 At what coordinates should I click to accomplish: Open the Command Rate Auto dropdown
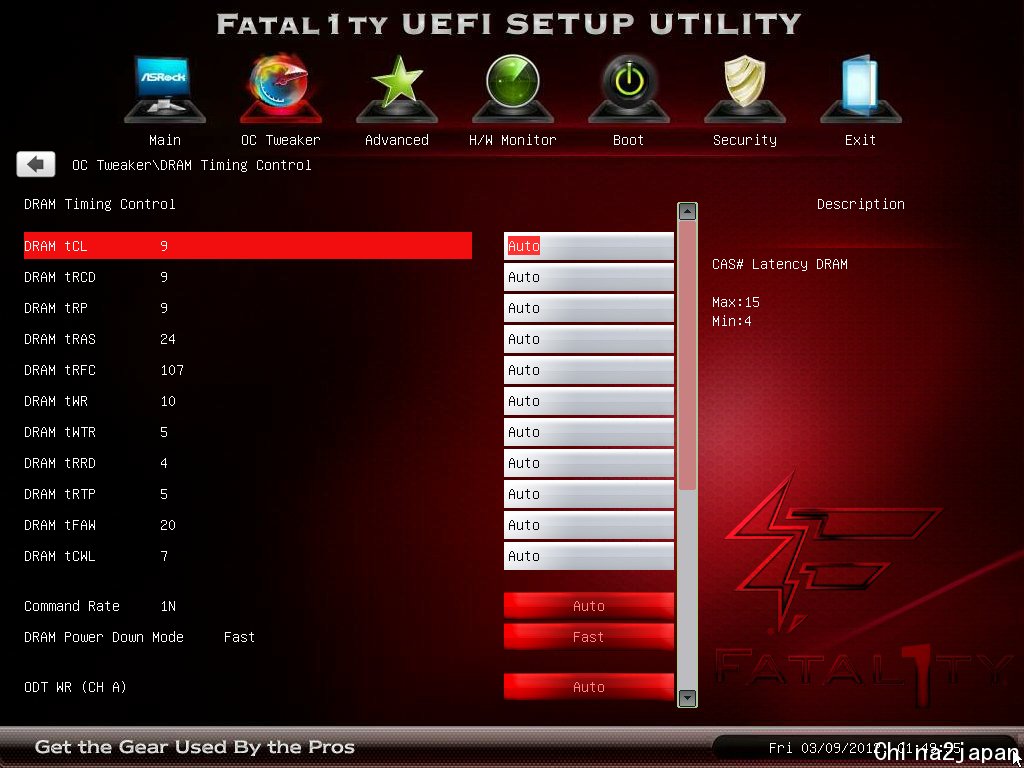click(x=588, y=606)
